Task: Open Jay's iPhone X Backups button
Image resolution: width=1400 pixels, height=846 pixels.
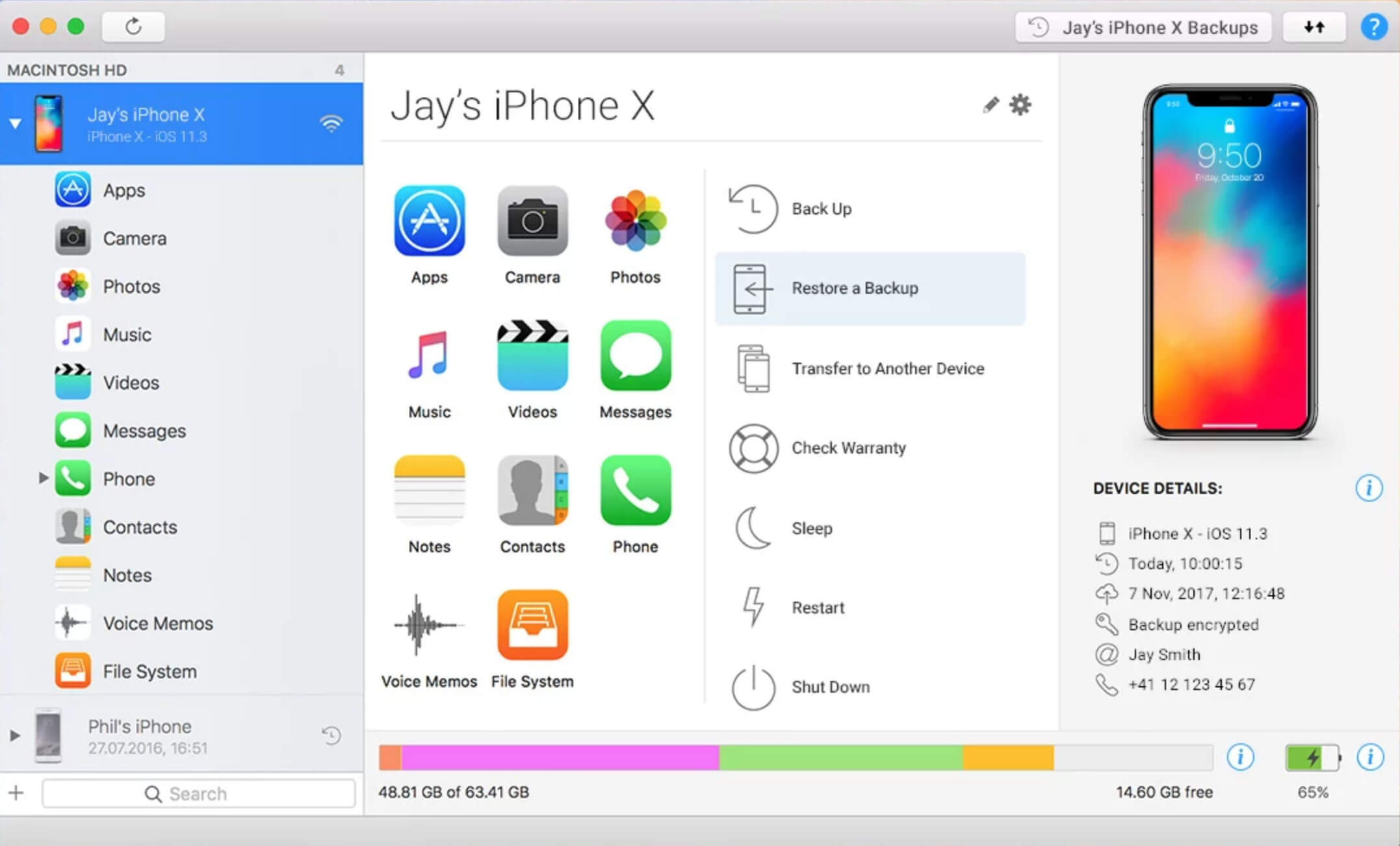Action: pyautogui.click(x=1143, y=27)
